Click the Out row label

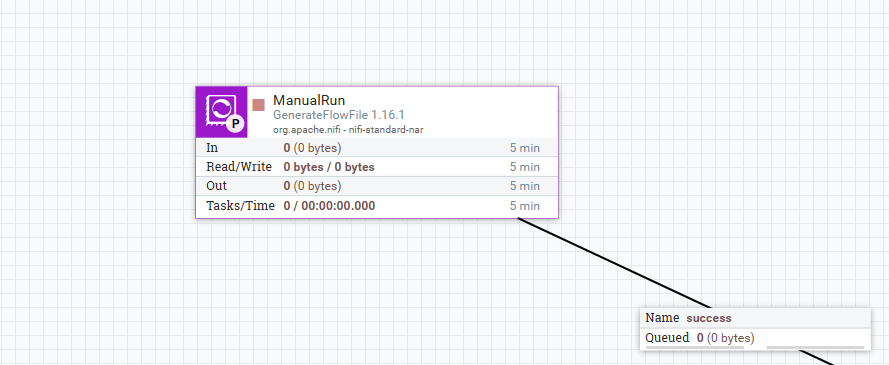(x=217, y=186)
